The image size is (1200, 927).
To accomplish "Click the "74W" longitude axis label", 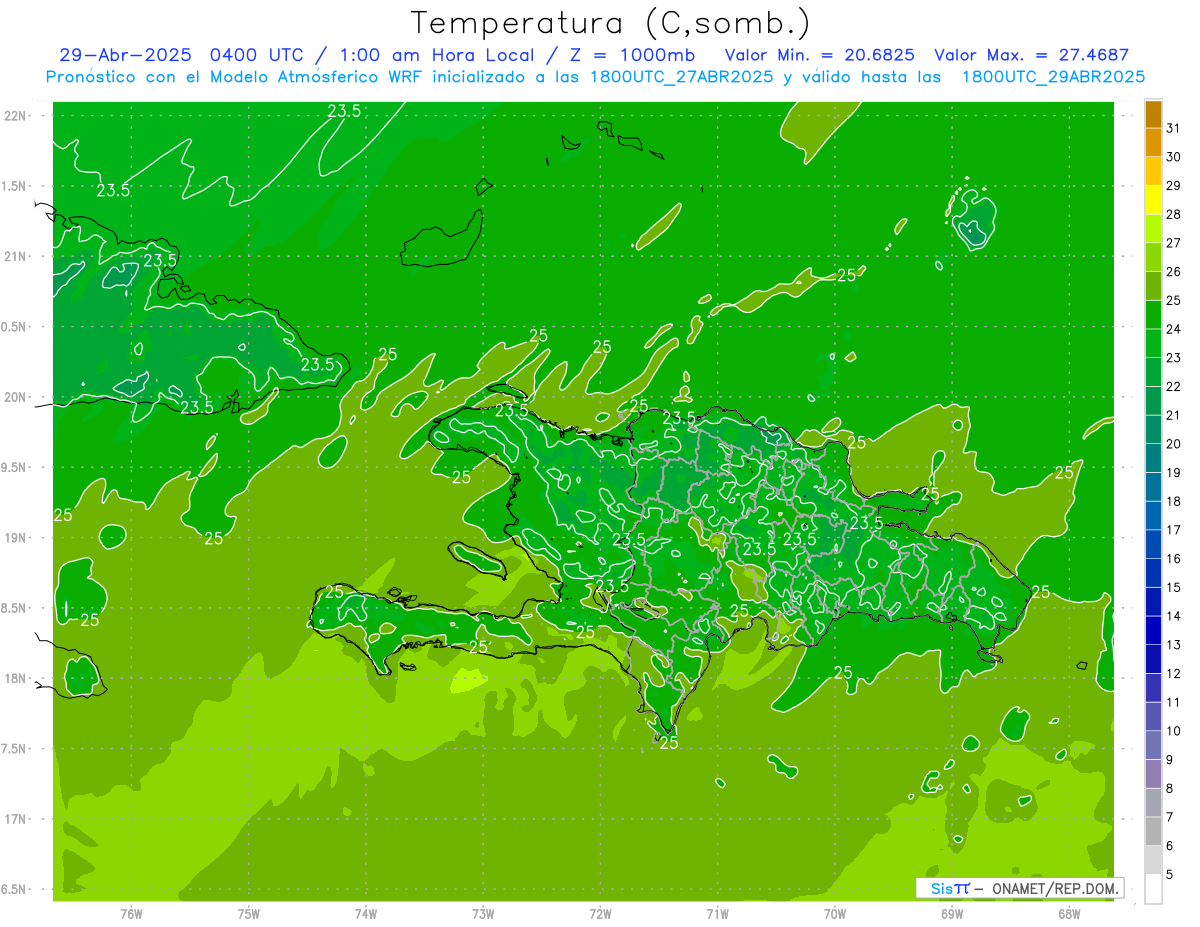I will click(366, 914).
